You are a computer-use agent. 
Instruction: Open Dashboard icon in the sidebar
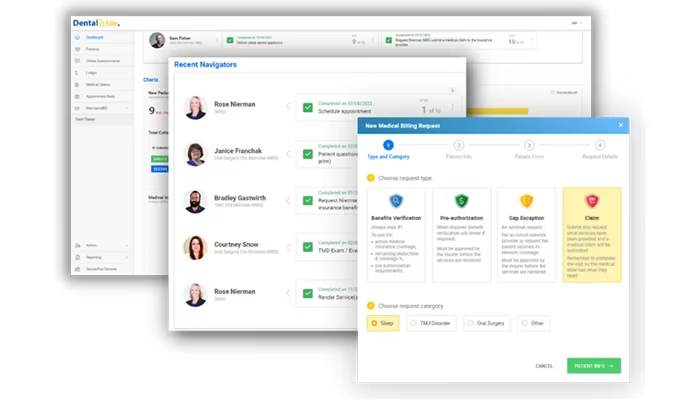(78, 38)
